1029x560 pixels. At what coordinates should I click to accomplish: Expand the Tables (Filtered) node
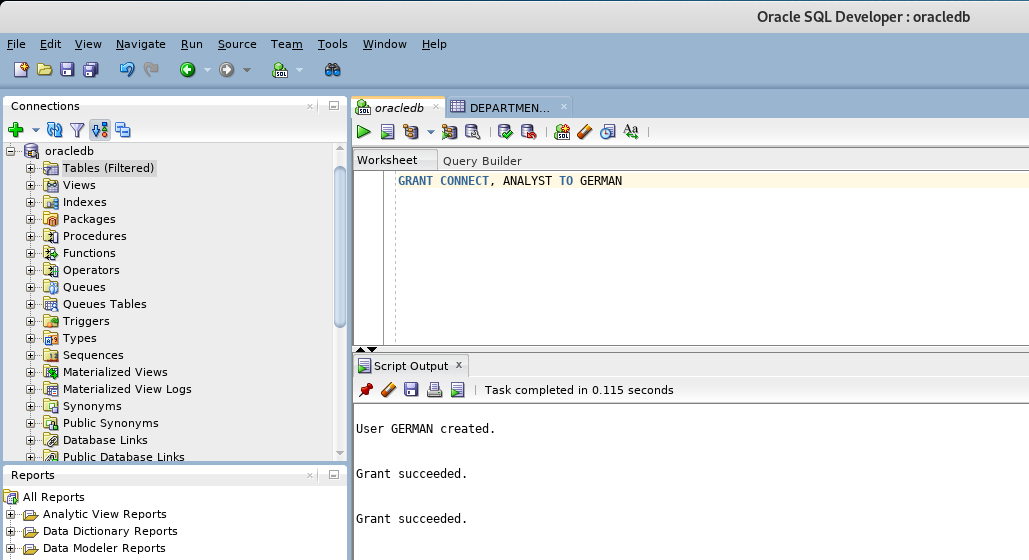[x=30, y=168]
